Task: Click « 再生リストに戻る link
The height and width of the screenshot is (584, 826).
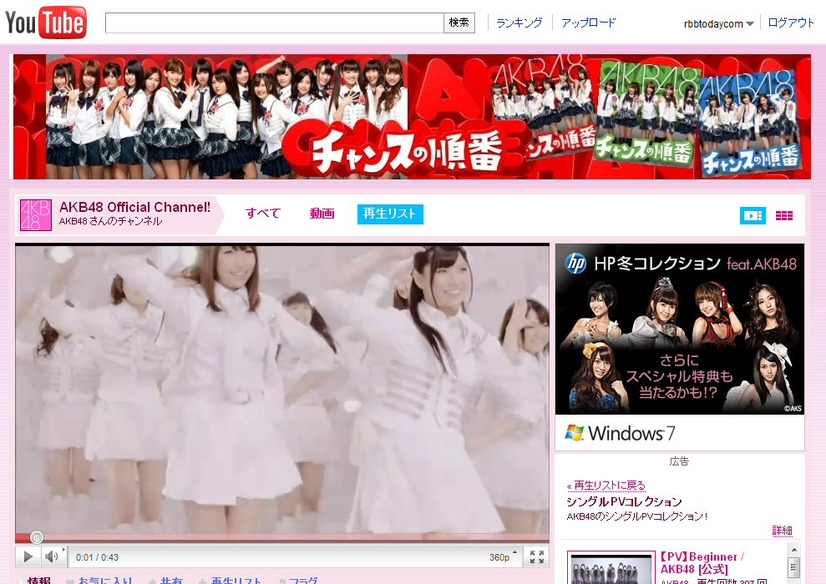Action: [x=606, y=485]
